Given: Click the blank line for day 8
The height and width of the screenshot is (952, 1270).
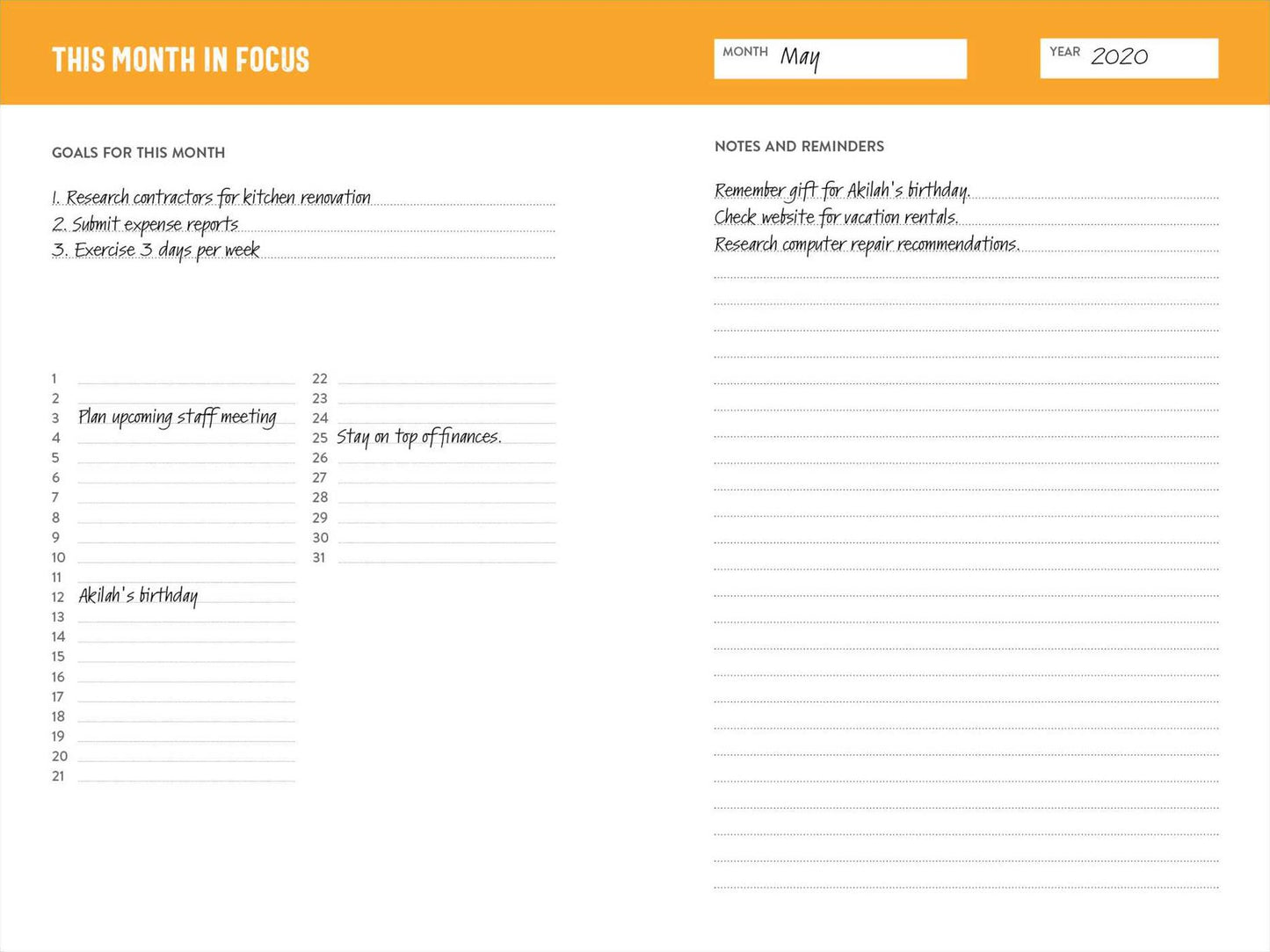Looking at the screenshot, I should pyautogui.click(x=186, y=518).
